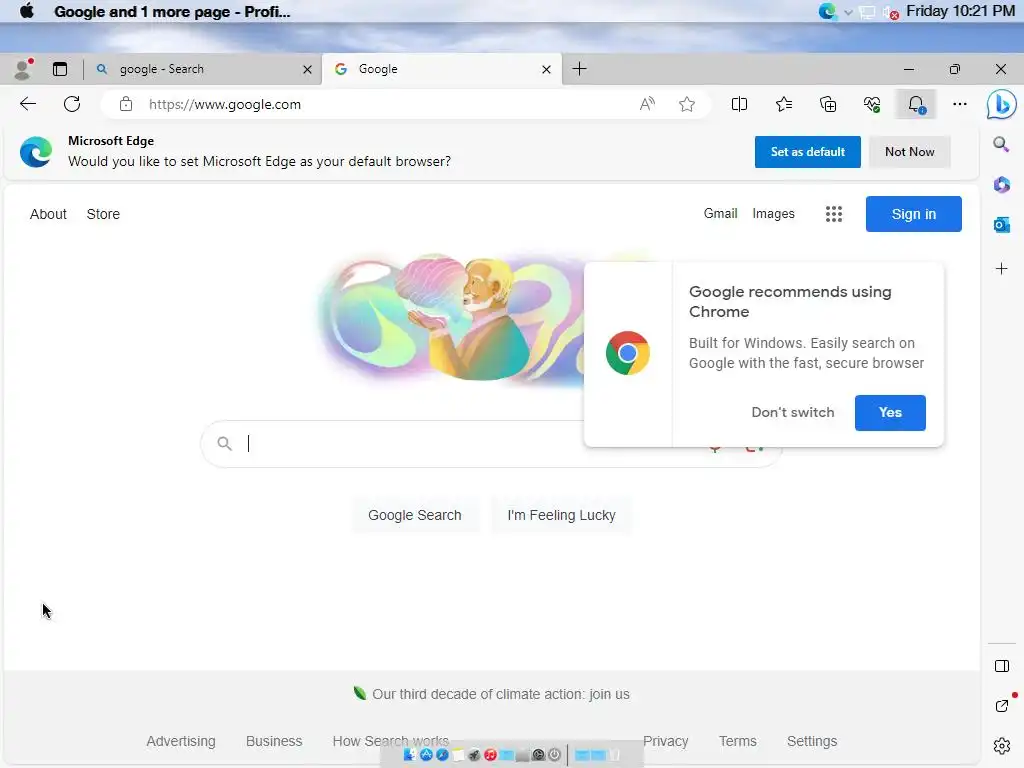Click Yes in the Chrome recommendation
The image size is (1024, 768).
point(890,412)
